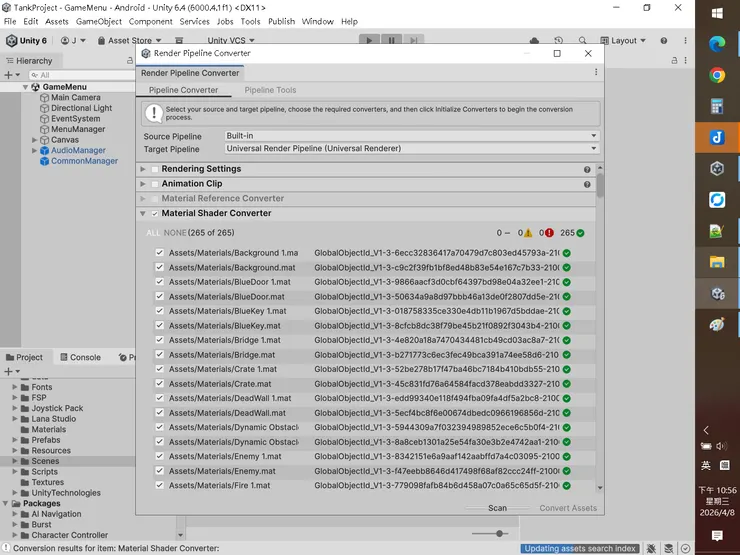Click ALL to select all materials
The image size is (740, 555).
click(153, 233)
